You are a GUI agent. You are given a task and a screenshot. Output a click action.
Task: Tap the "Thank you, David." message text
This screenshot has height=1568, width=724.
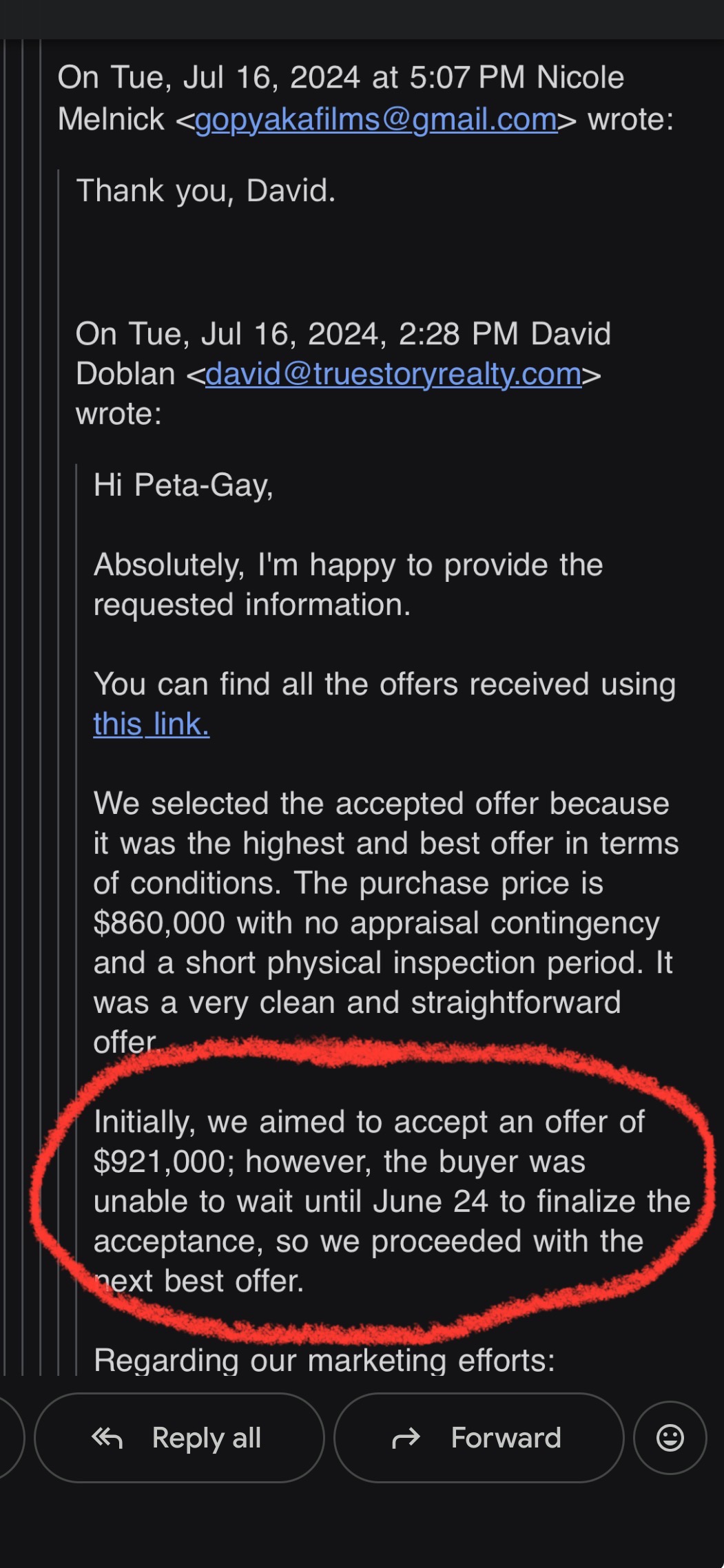pos(206,191)
